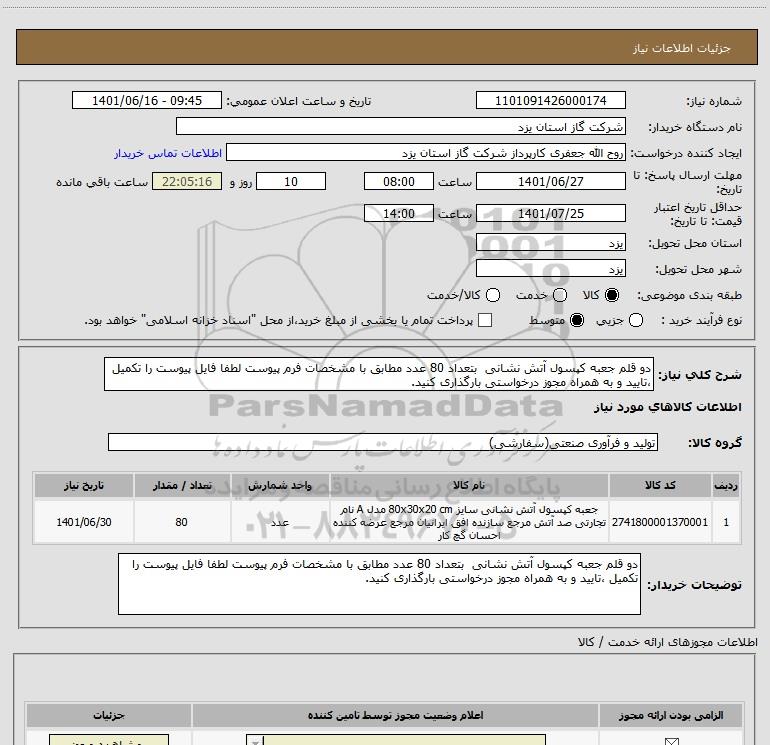Click the تعداد / مقدار column header
The width and height of the screenshot is (770, 745).
point(182,485)
